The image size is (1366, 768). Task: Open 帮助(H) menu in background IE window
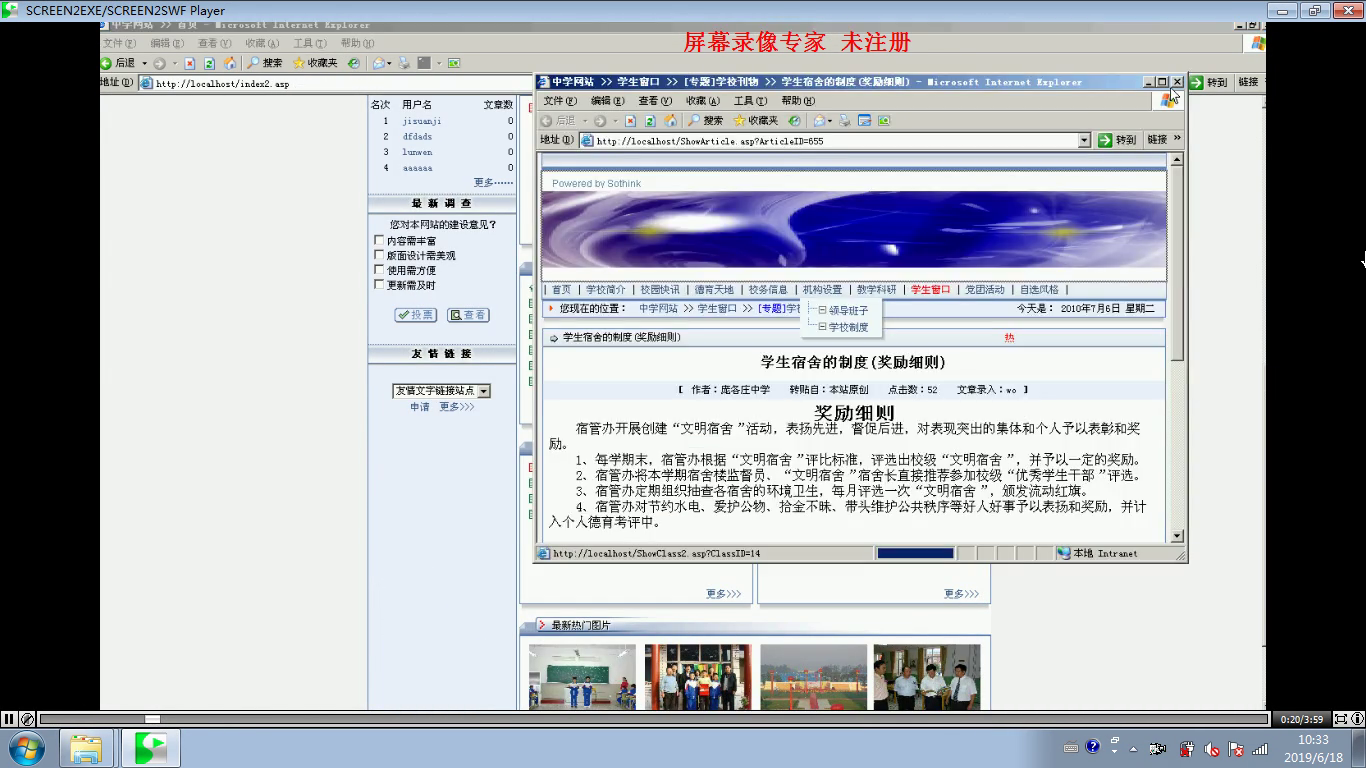[357, 43]
